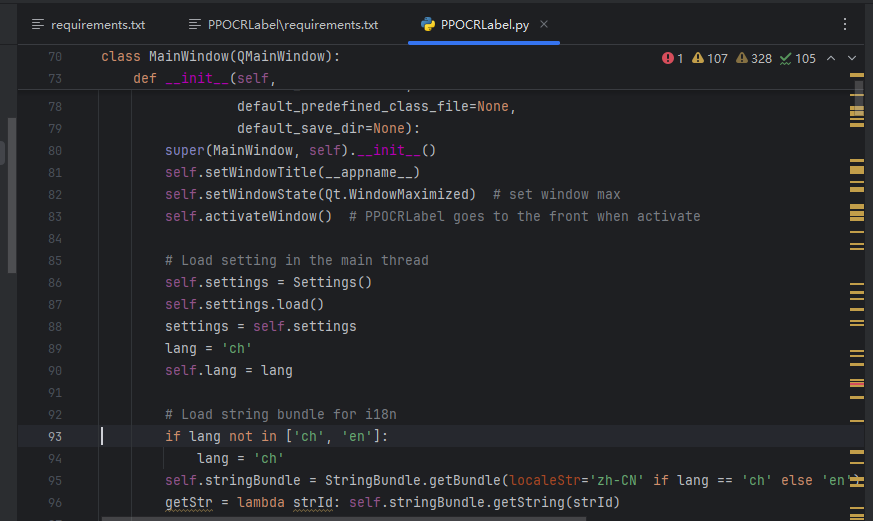Click 'default_predefined_class_file=None,' parameter
This screenshot has width=873, height=521.
[x=376, y=106]
